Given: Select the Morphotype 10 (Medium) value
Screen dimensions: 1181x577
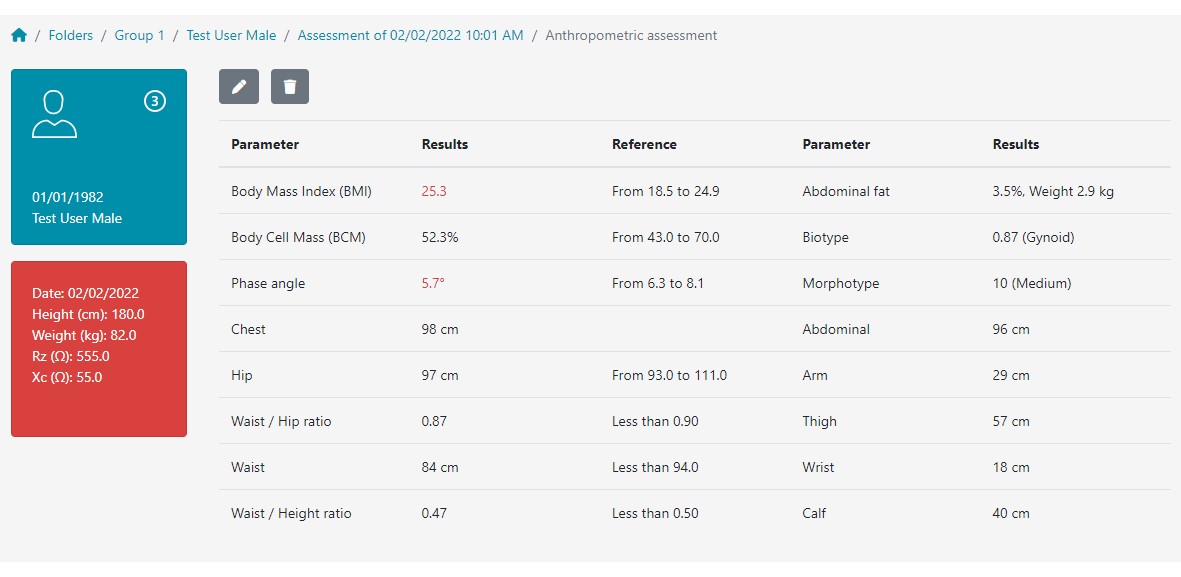Looking at the screenshot, I should click(1032, 284).
